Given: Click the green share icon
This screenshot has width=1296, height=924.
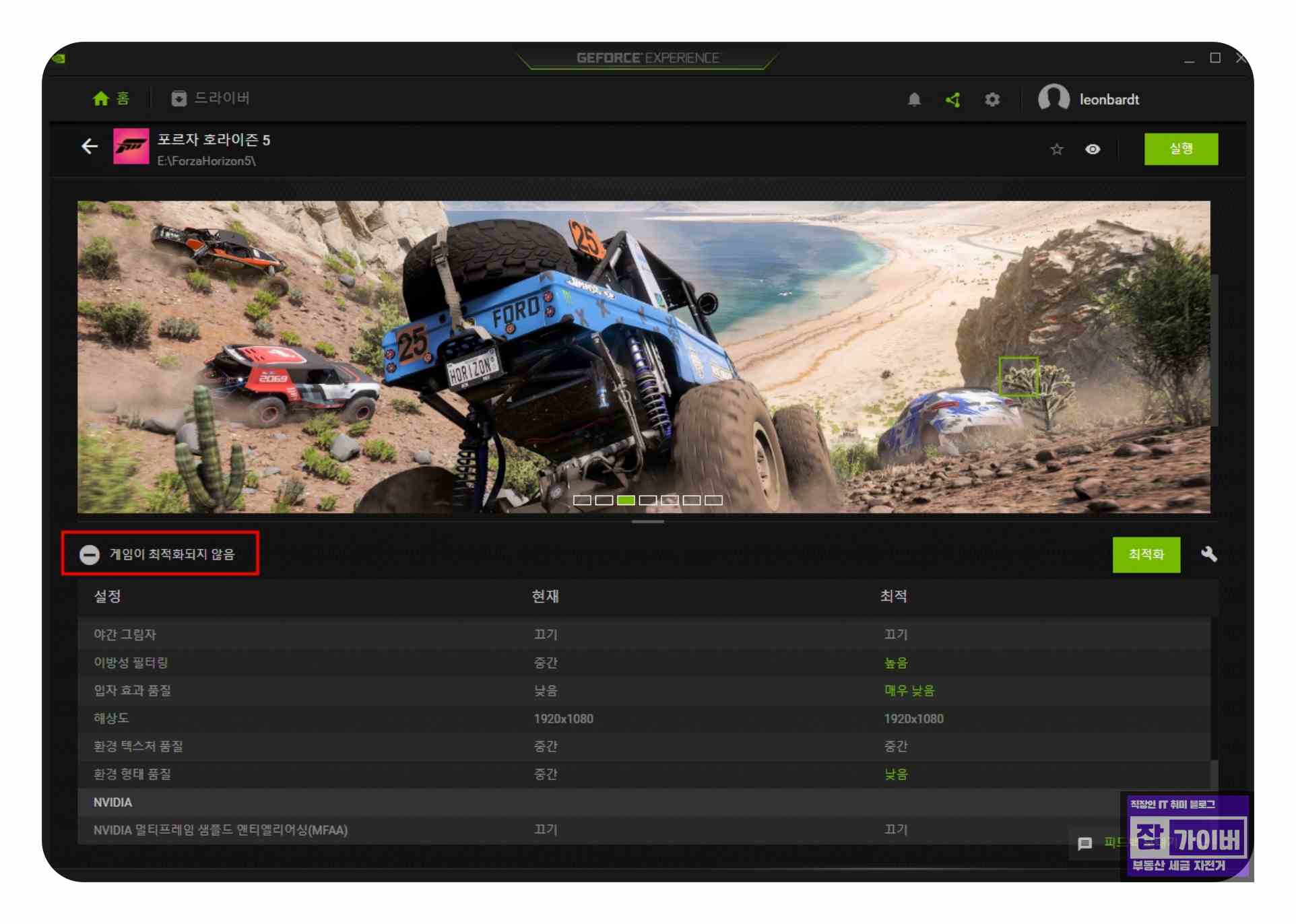Looking at the screenshot, I should click(x=952, y=100).
